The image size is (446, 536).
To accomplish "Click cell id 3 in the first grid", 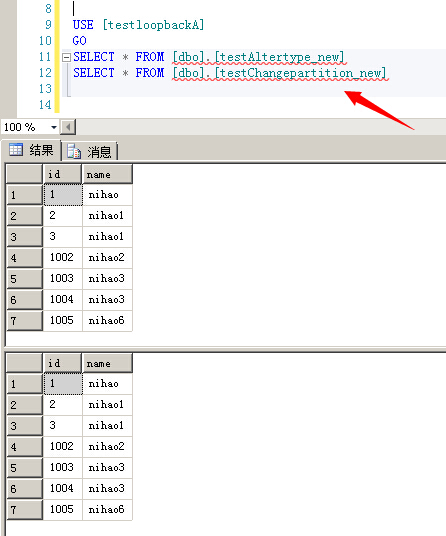I will click(63, 237).
